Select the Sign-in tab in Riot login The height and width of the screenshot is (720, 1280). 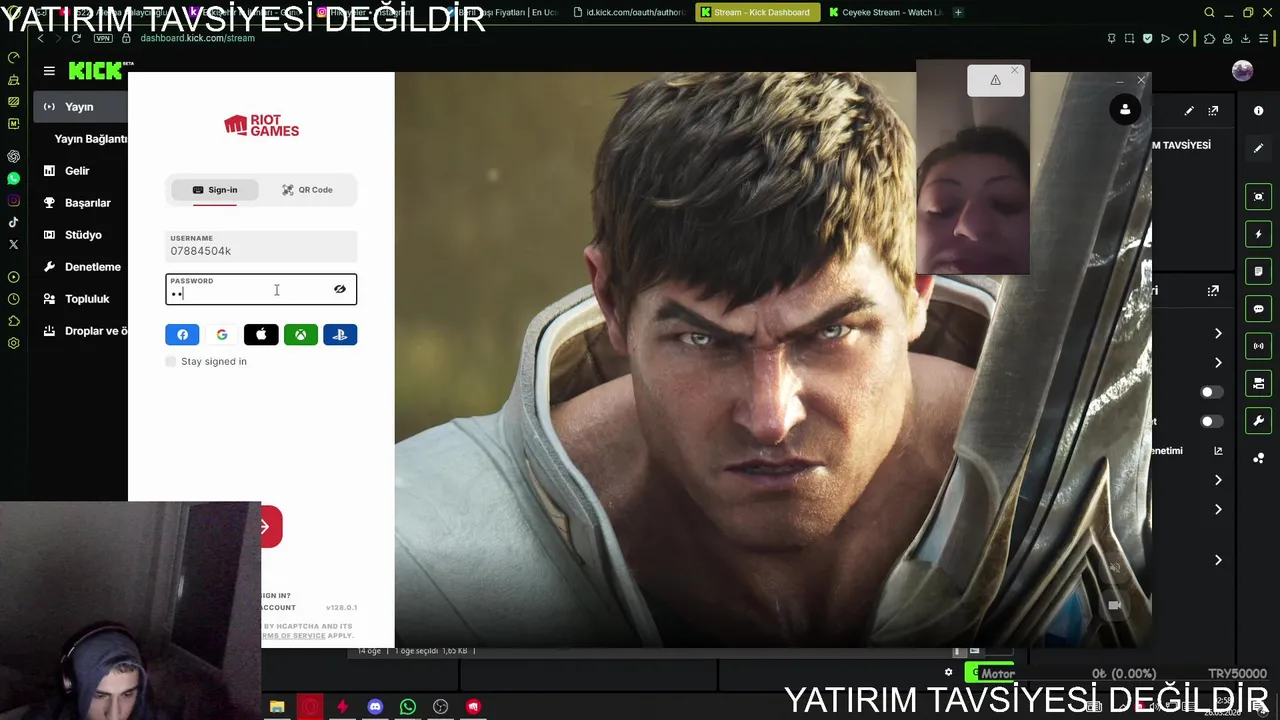(x=215, y=190)
